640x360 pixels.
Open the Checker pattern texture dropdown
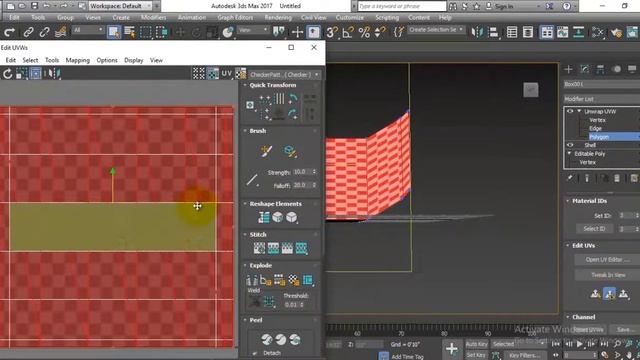284,75
